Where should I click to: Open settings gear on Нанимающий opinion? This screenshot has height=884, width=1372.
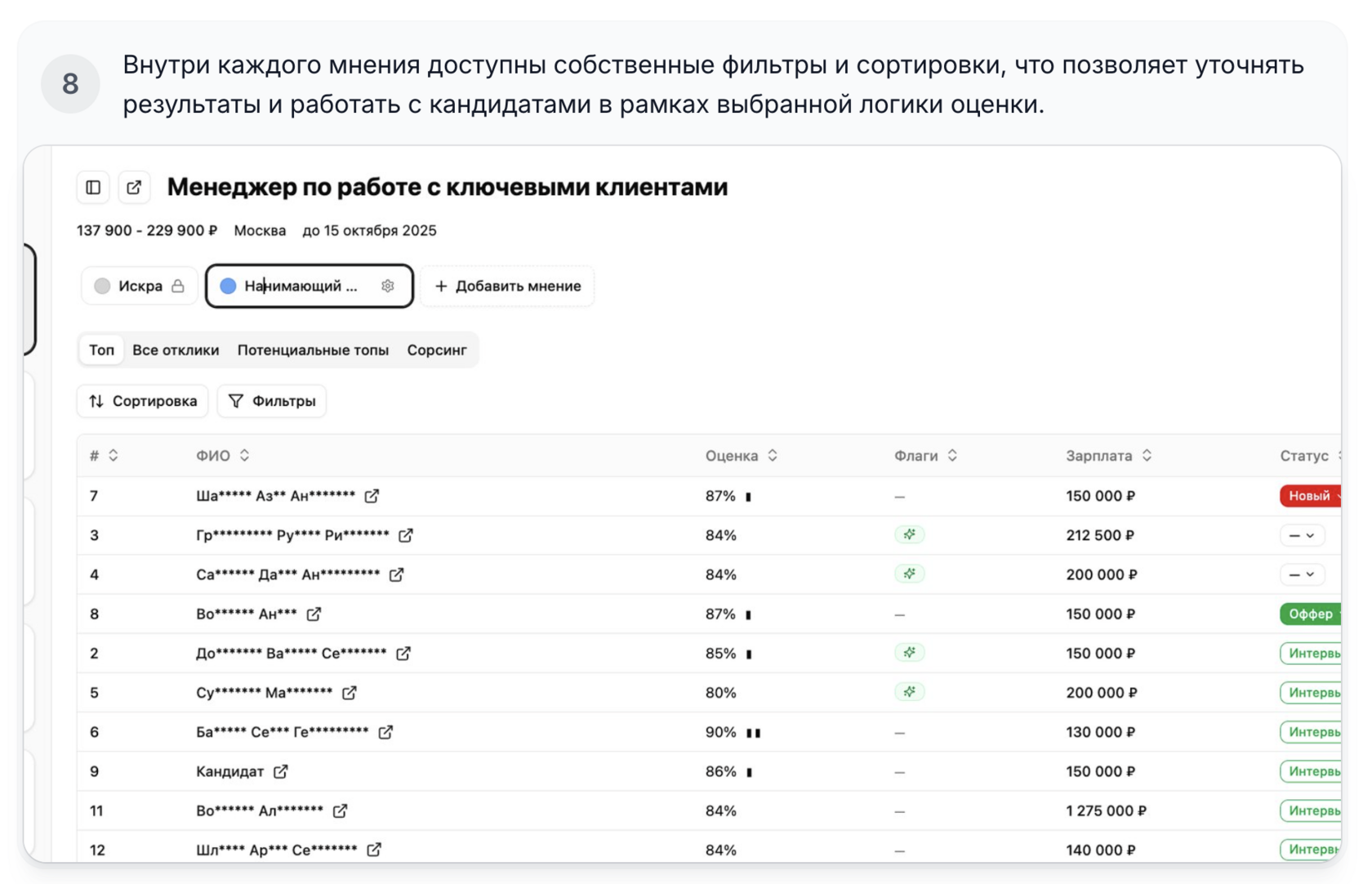388,286
